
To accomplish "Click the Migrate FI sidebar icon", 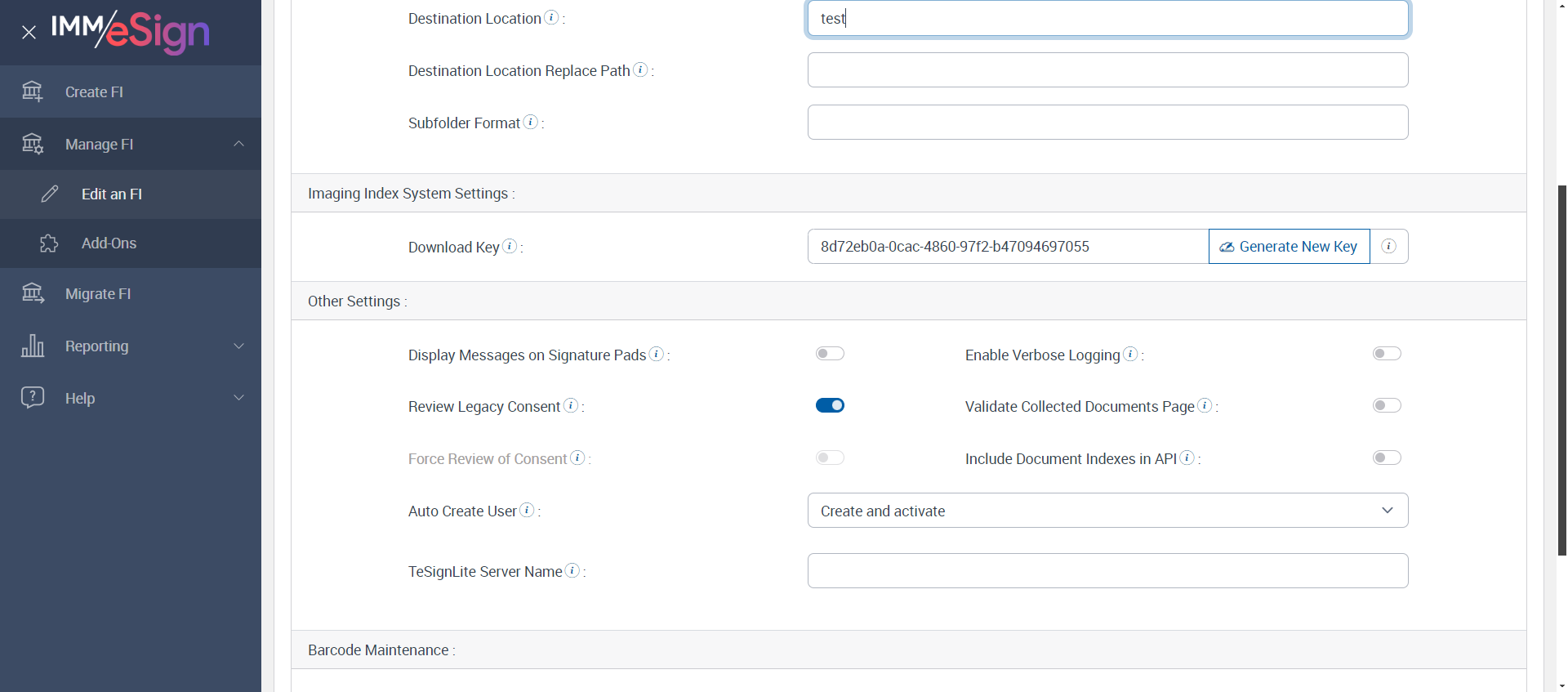I will [33, 293].
